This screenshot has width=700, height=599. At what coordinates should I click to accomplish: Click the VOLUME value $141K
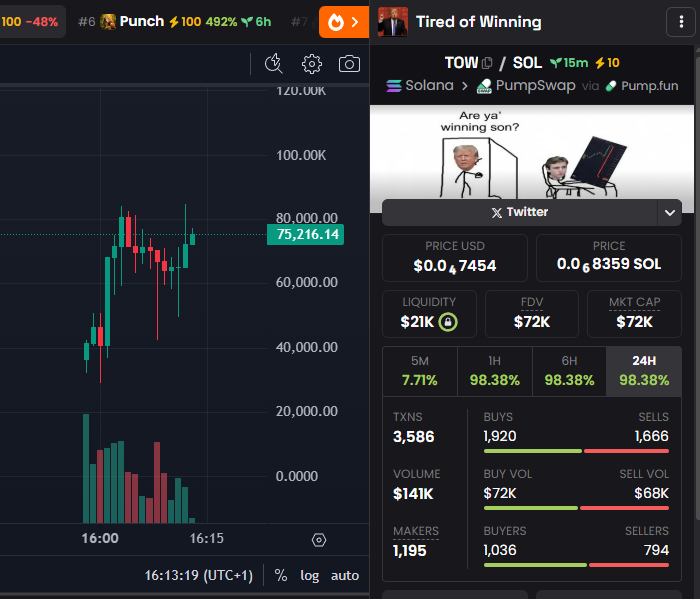(x=413, y=494)
